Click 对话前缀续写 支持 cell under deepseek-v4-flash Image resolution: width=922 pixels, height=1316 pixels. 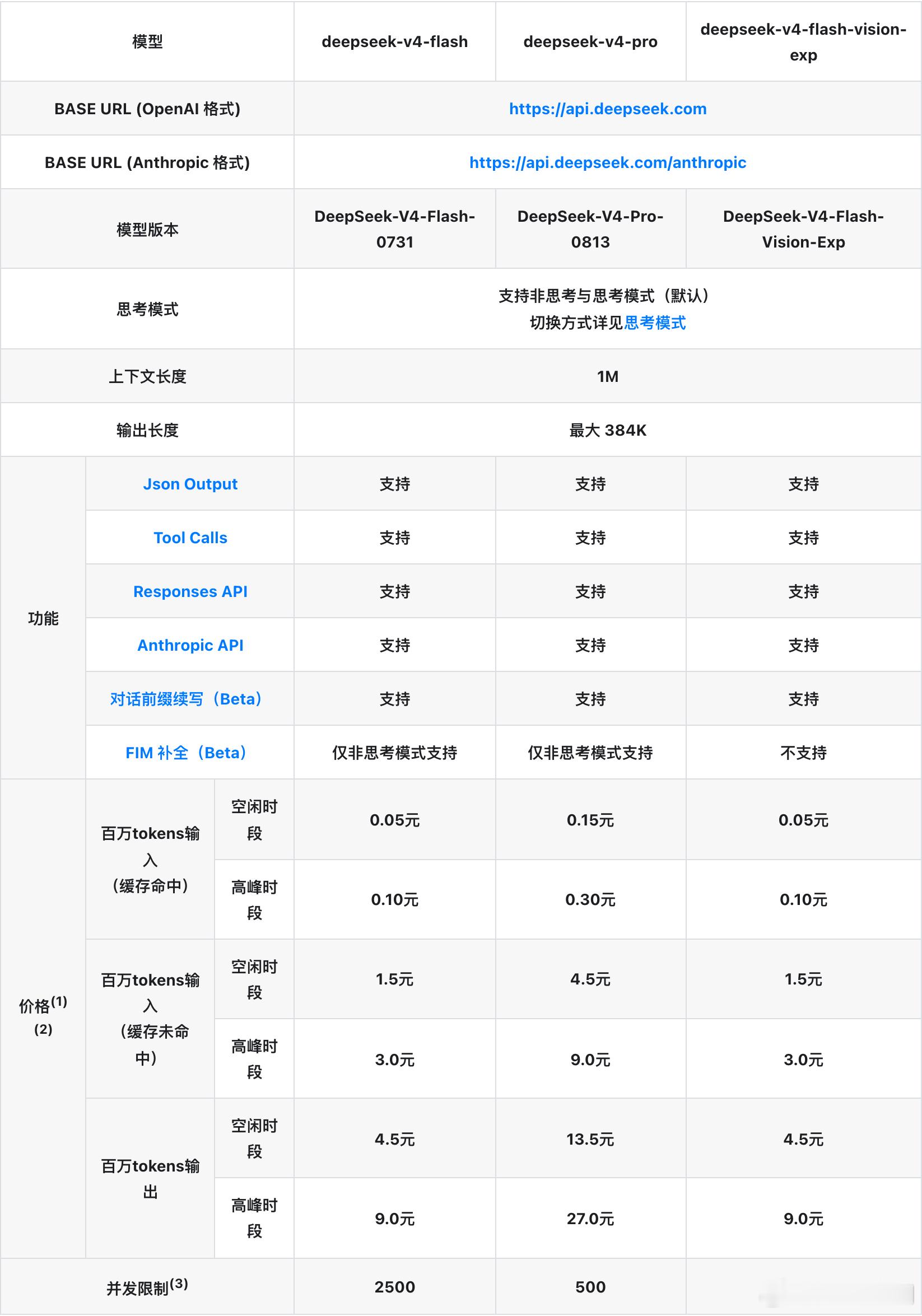click(394, 699)
